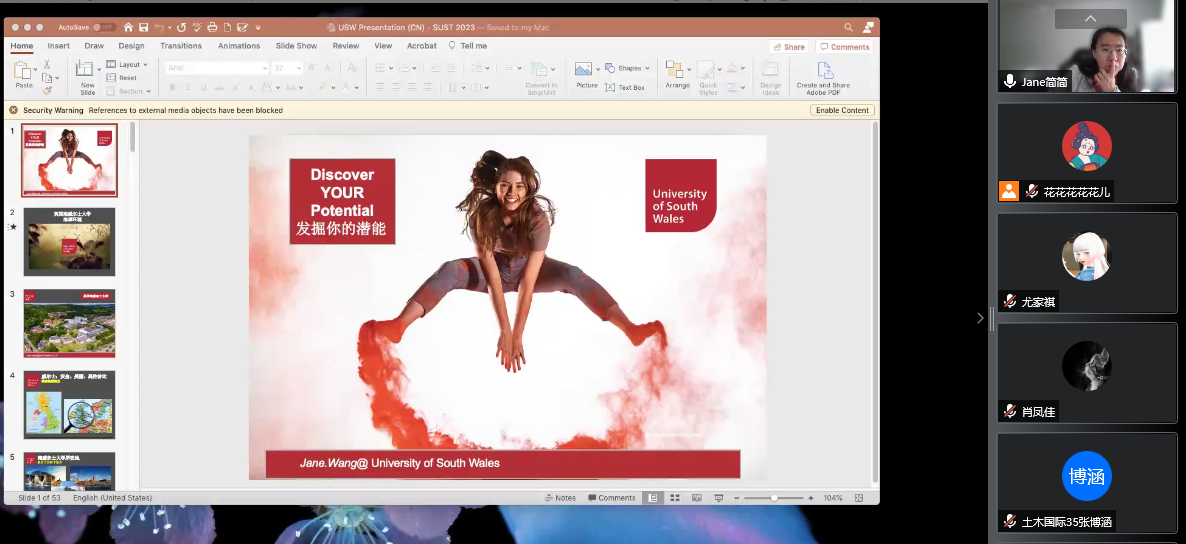Open the font name combo box
This screenshot has height=544, width=1186.
[x=217, y=68]
